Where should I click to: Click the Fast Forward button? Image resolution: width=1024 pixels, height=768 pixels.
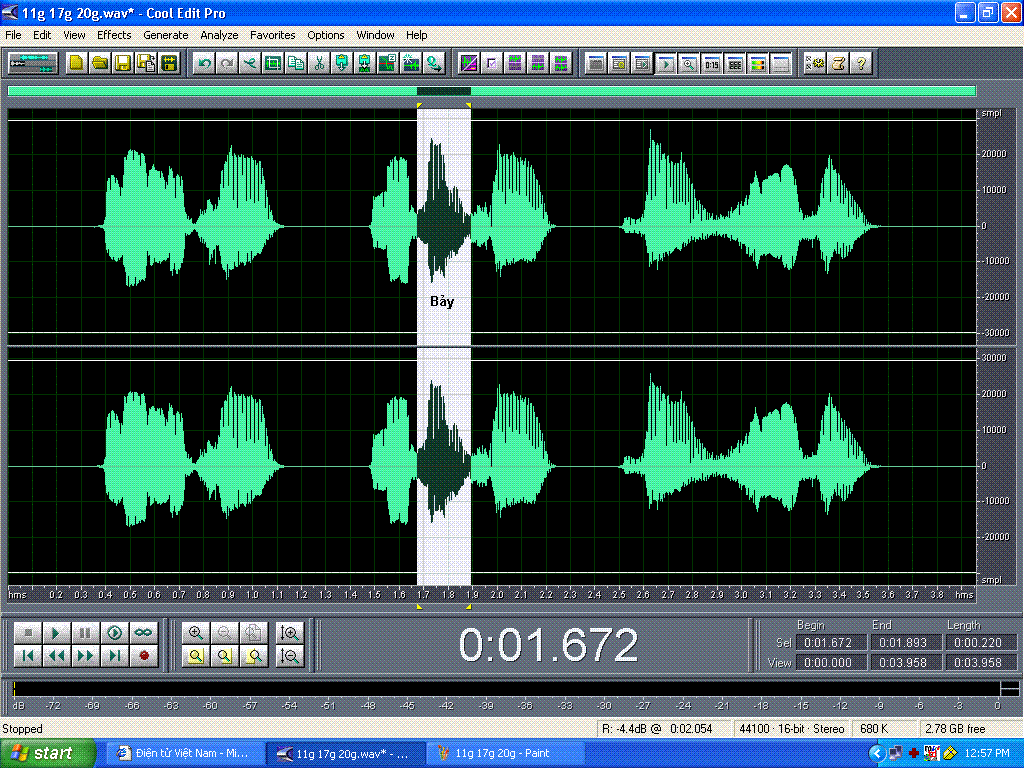[85, 655]
